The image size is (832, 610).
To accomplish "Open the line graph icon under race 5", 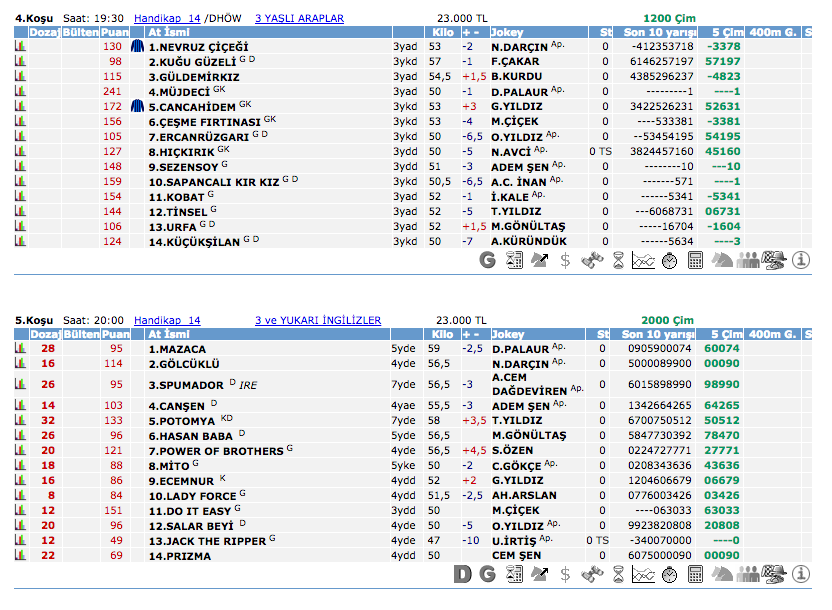I will [644, 574].
